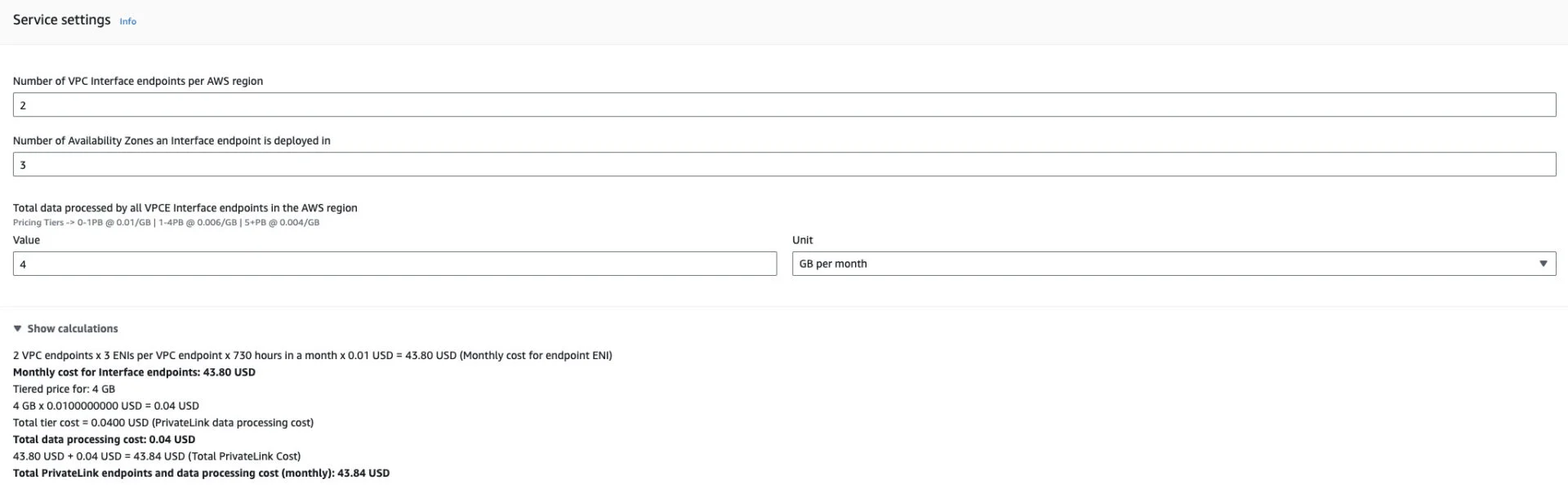Click the Unit dropdown arrow icon
Viewport: 1568px width, 502px height.
click(1543, 264)
